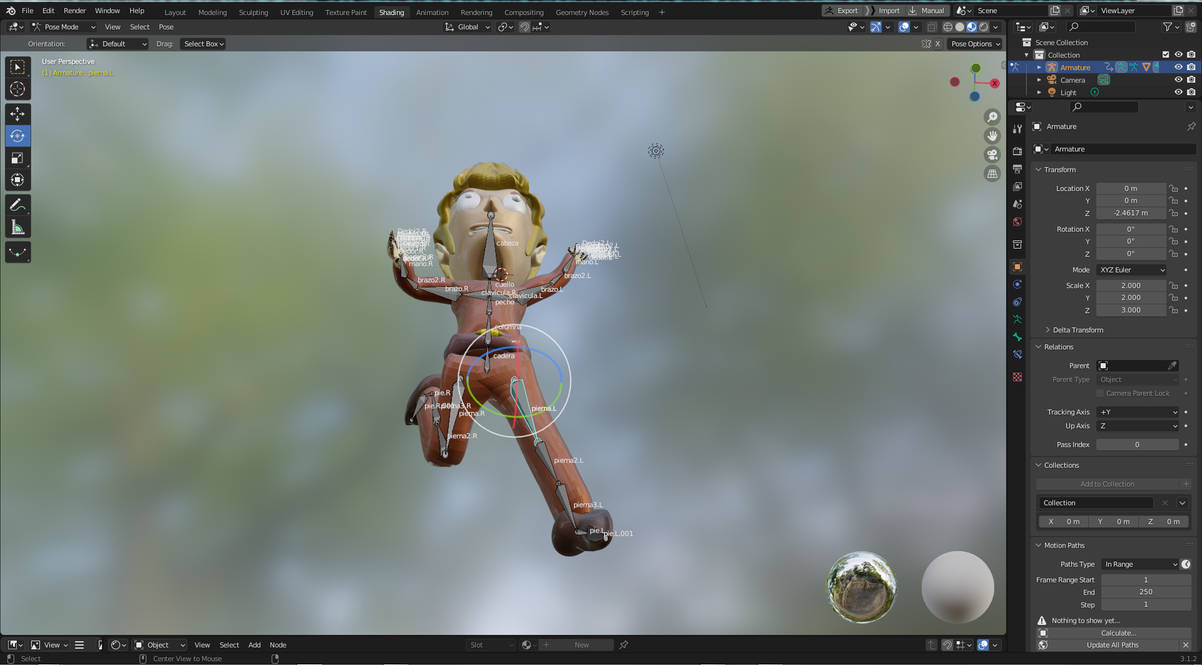Expand Camera item in outliner
The width and height of the screenshot is (1202, 665).
point(1039,80)
